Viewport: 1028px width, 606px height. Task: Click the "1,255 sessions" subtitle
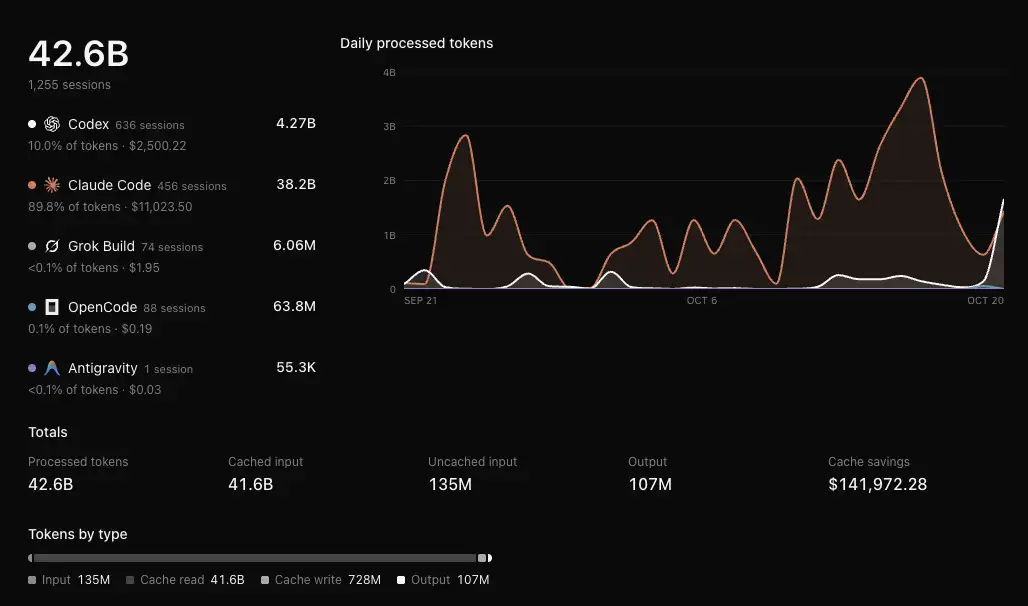pyautogui.click(x=69, y=85)
